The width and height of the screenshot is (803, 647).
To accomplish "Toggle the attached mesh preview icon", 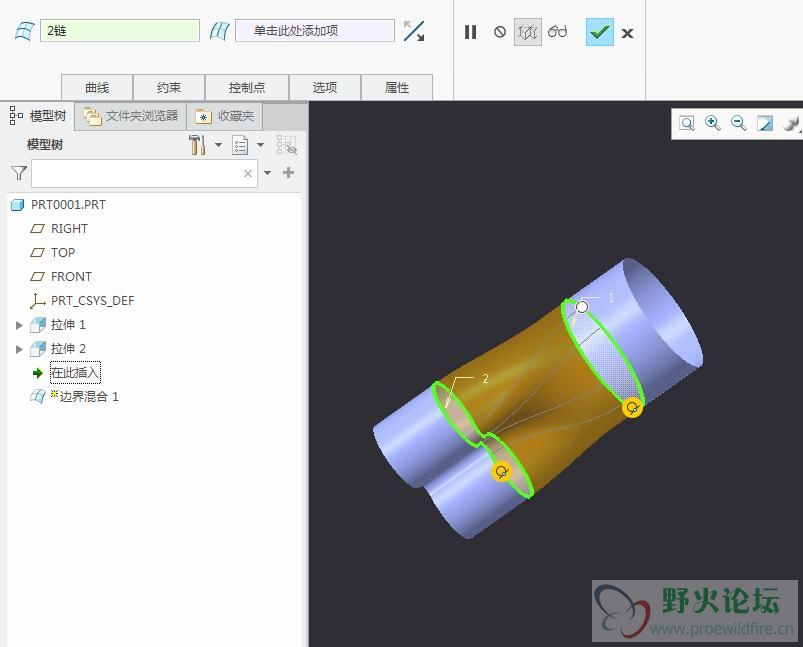I will 527,32.
